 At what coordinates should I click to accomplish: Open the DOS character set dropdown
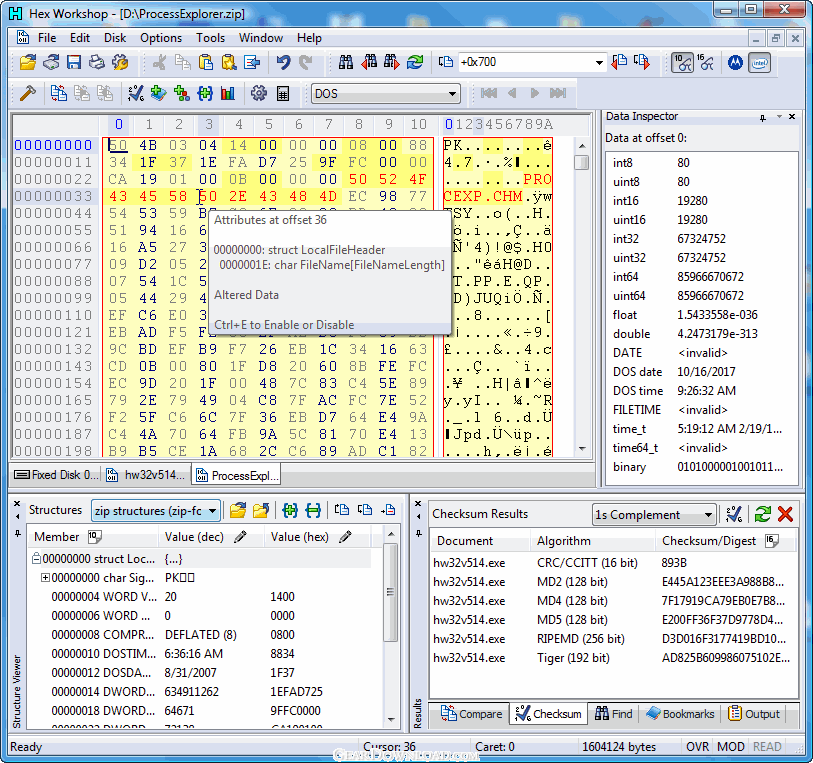coord(452,94)
